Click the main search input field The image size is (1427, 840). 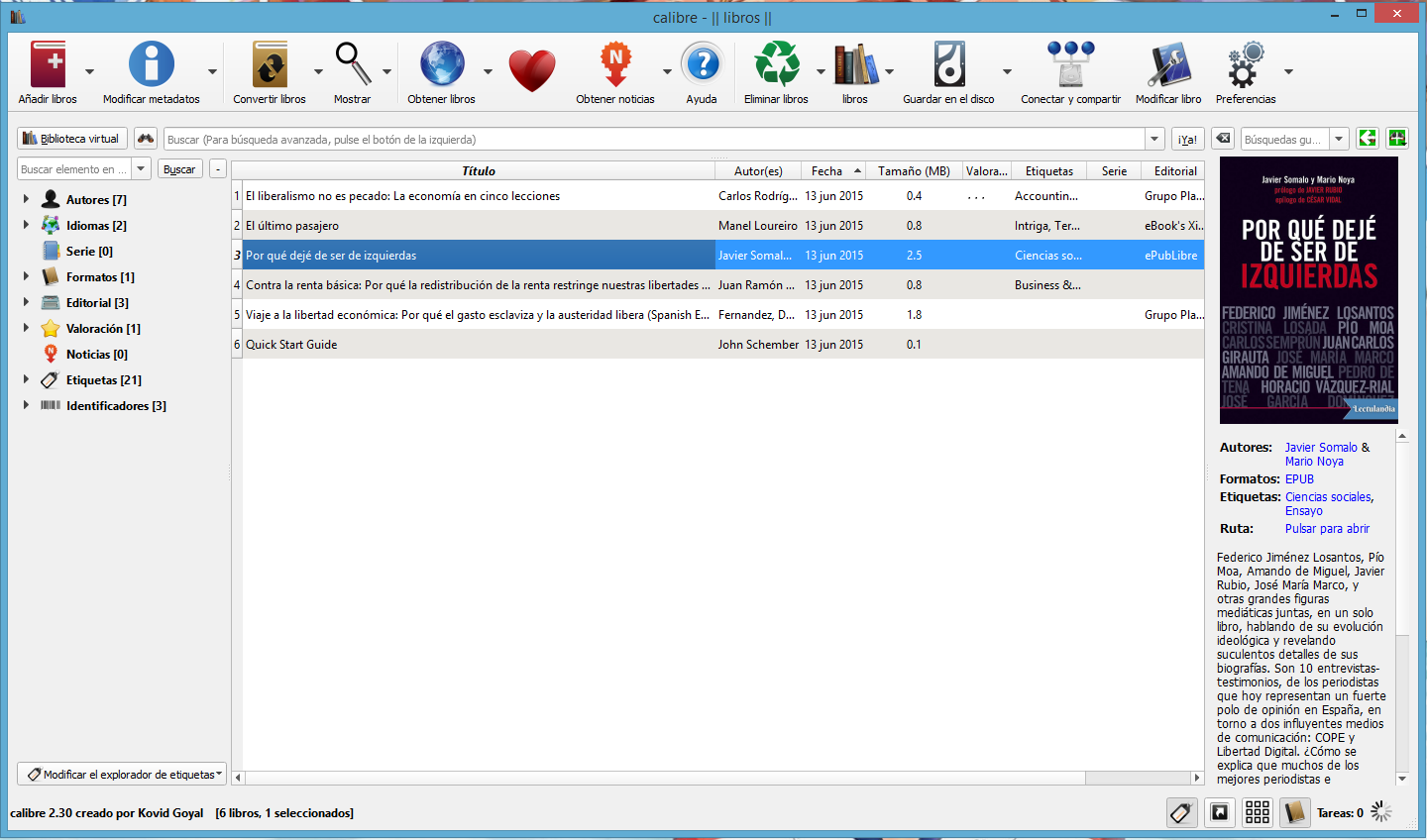click(654, 140)
